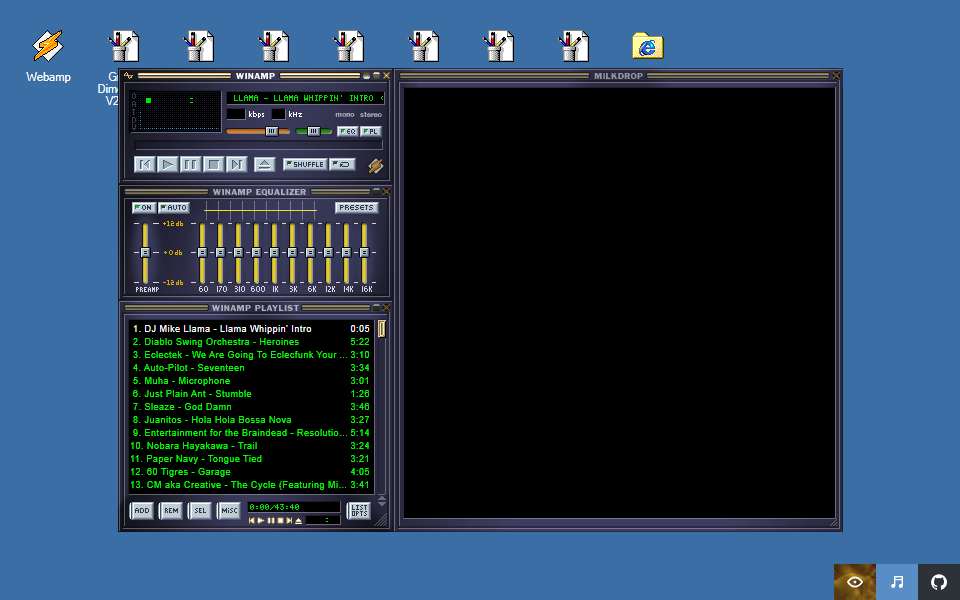Click the music note icon in bottom-right corner
The width and height of the screenshot is (960, 600).
tap(897, 582)
